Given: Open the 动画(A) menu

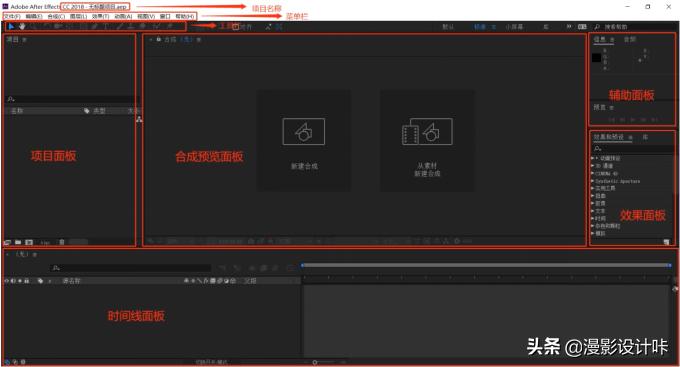Looking at the screenshot, I should pos(123,16).
